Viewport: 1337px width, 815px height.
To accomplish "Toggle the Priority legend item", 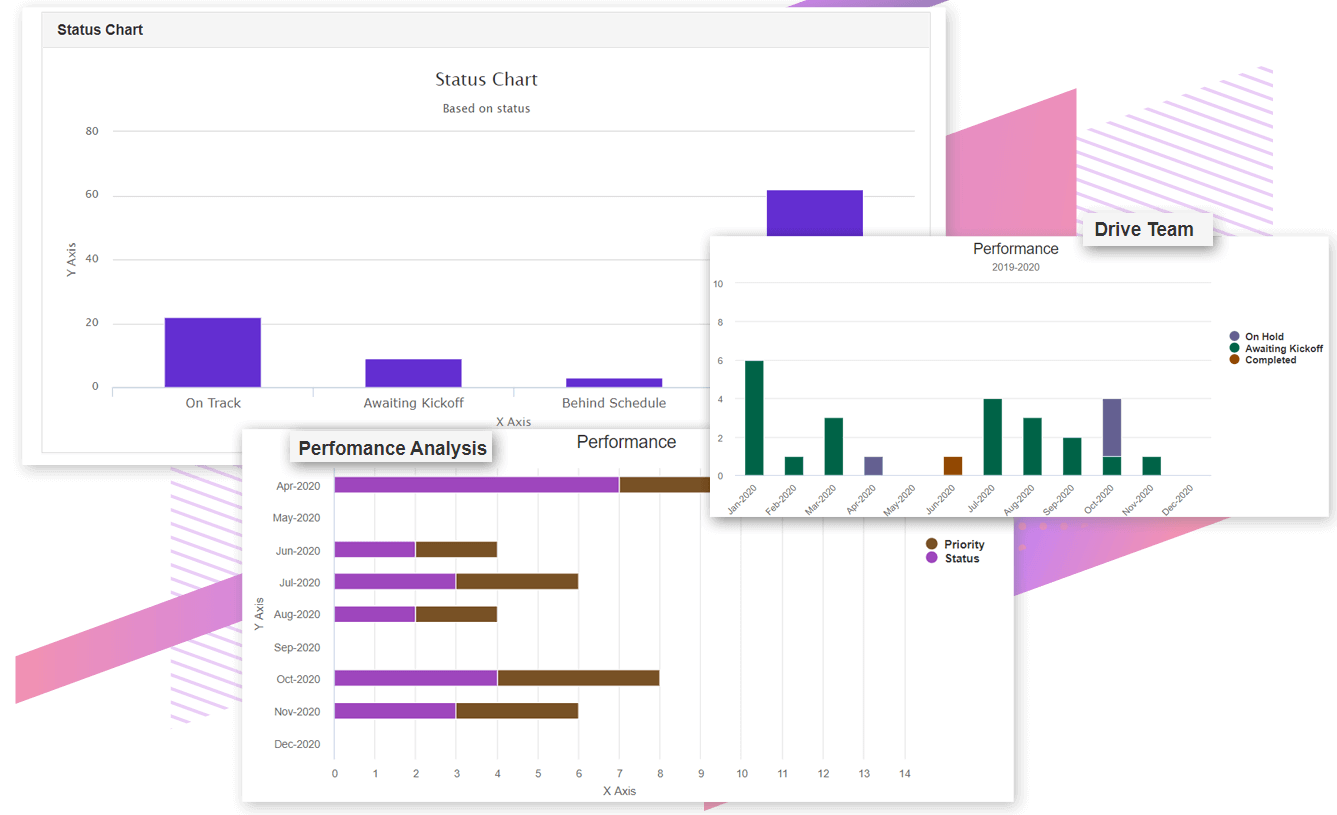I will pos(963,545).
